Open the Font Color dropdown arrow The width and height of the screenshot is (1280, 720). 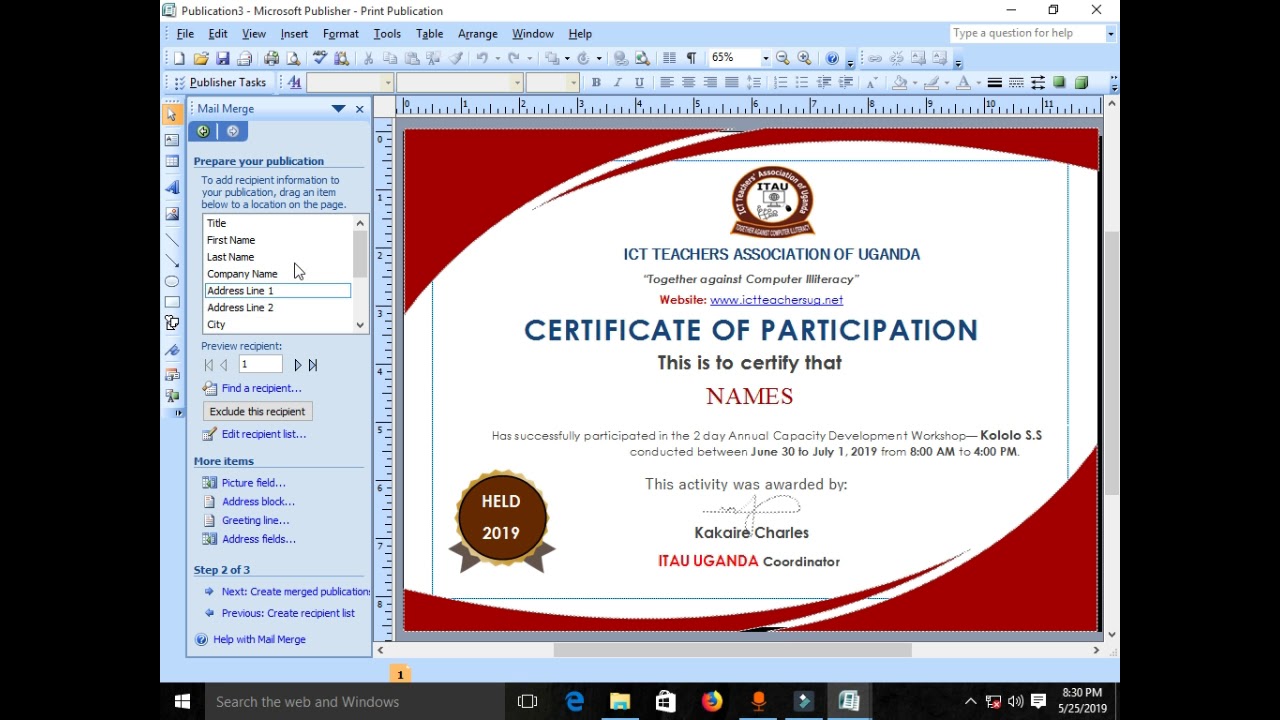(978, 83)
